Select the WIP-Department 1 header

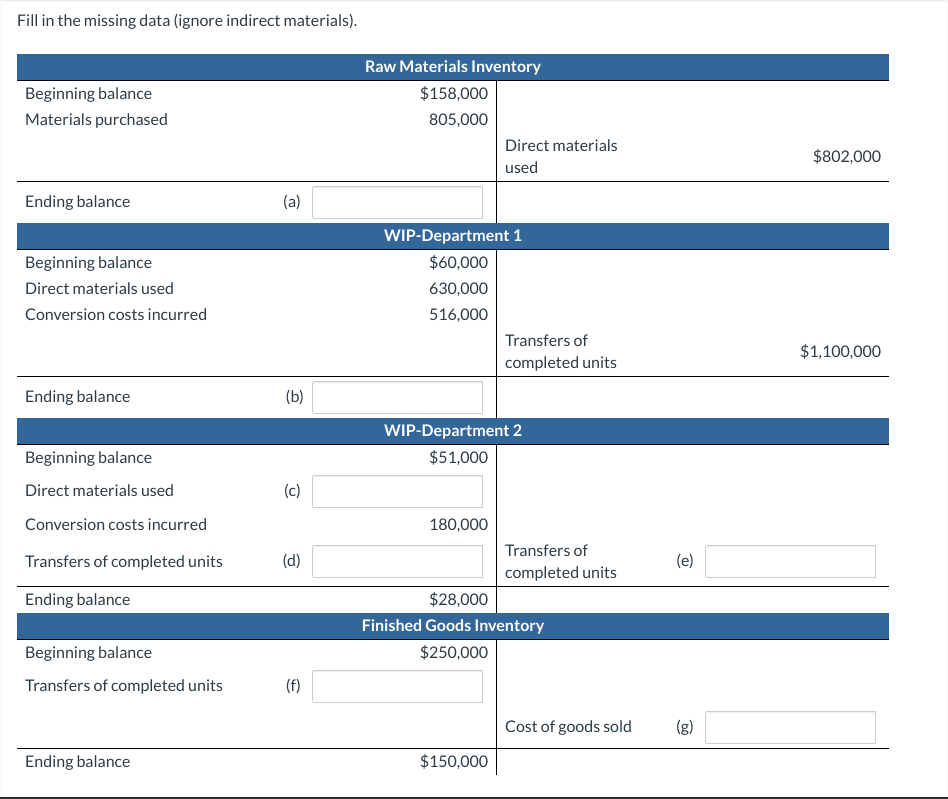tap(453, 236)
